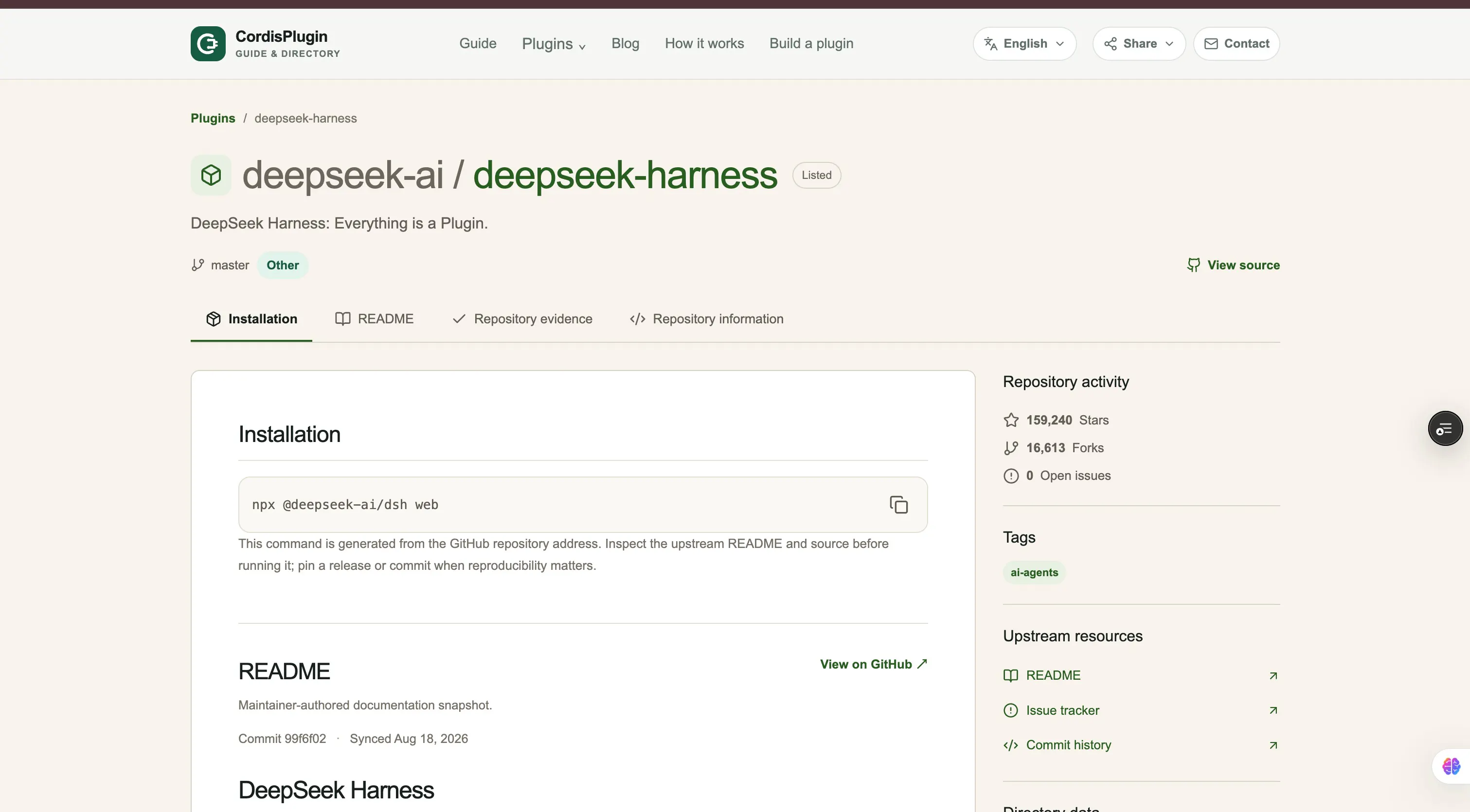The height and width of the screenshot is (812, 1470).
Task: Switch to the README tab
Action: (375, 319)
